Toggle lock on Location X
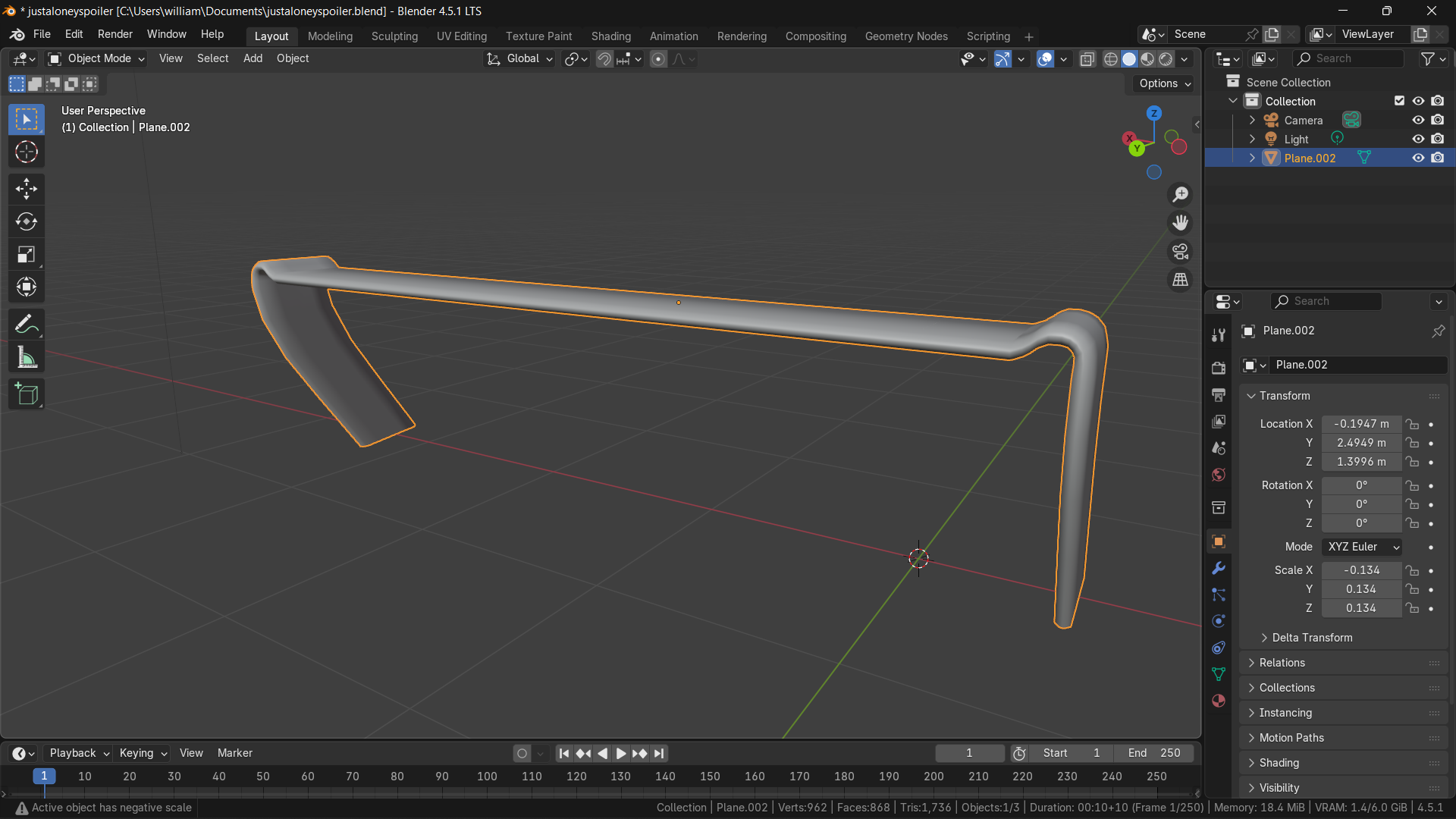 (x=1411, y=424)
